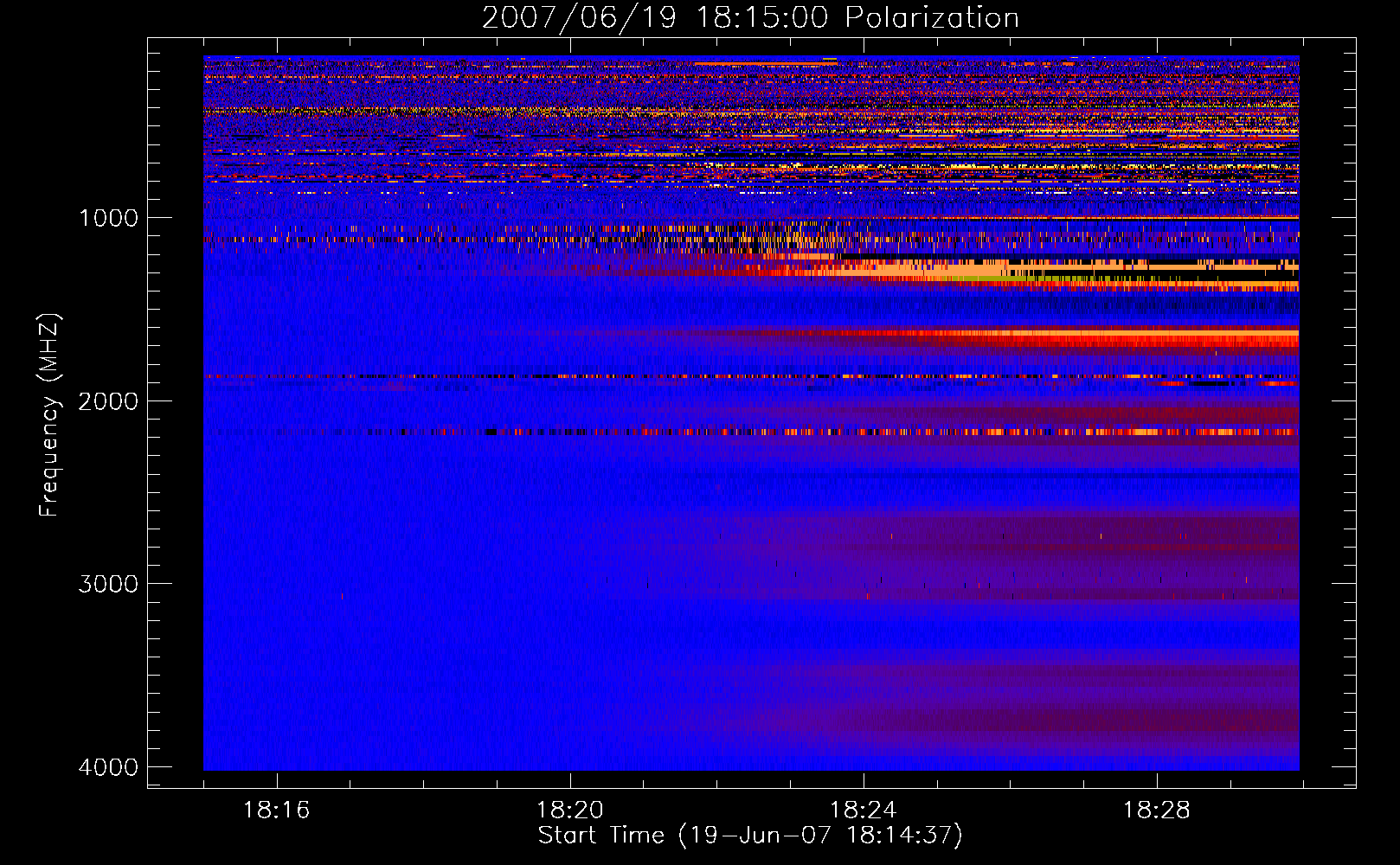
Task: Click the "18:16" time axis label
Action: [276, 811]
